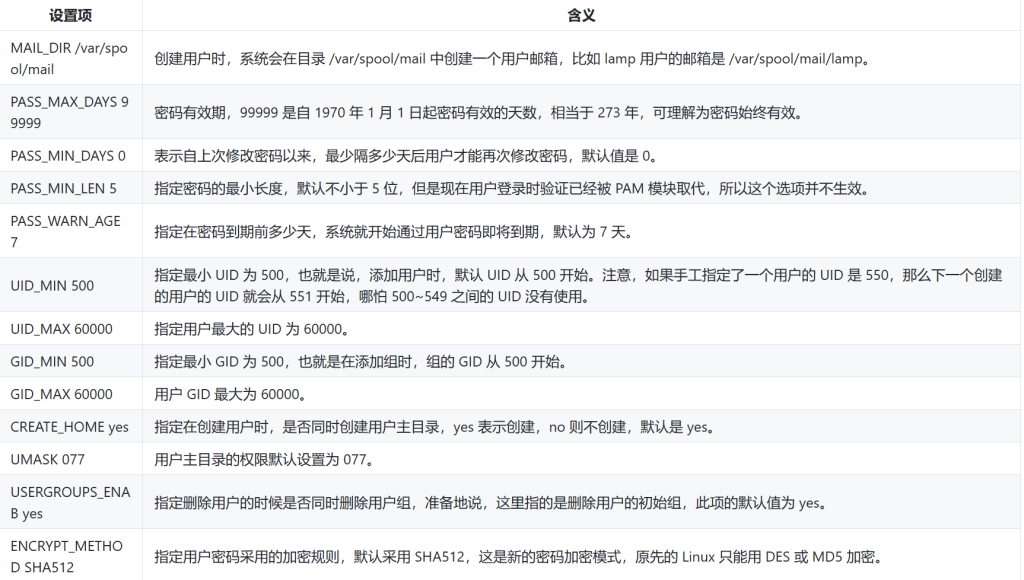Select the MAIL_DIR /var/spool/mail setting cell
1024x580 pixels.
[x=70, y=59]
